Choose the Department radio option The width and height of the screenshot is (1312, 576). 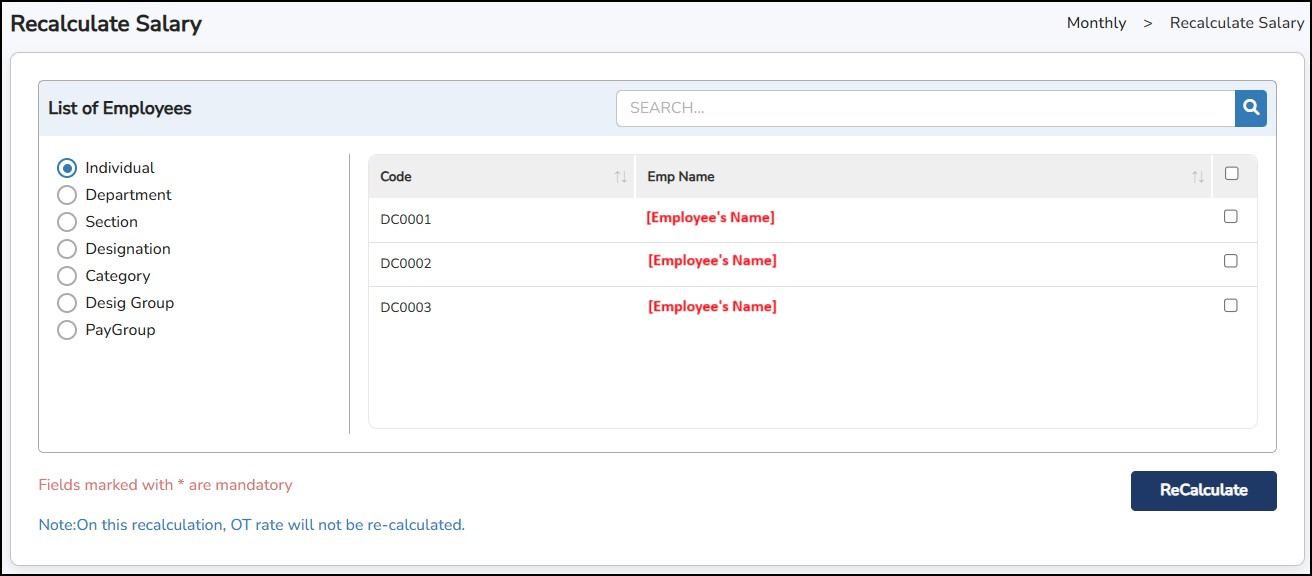[x=67, y=195]
